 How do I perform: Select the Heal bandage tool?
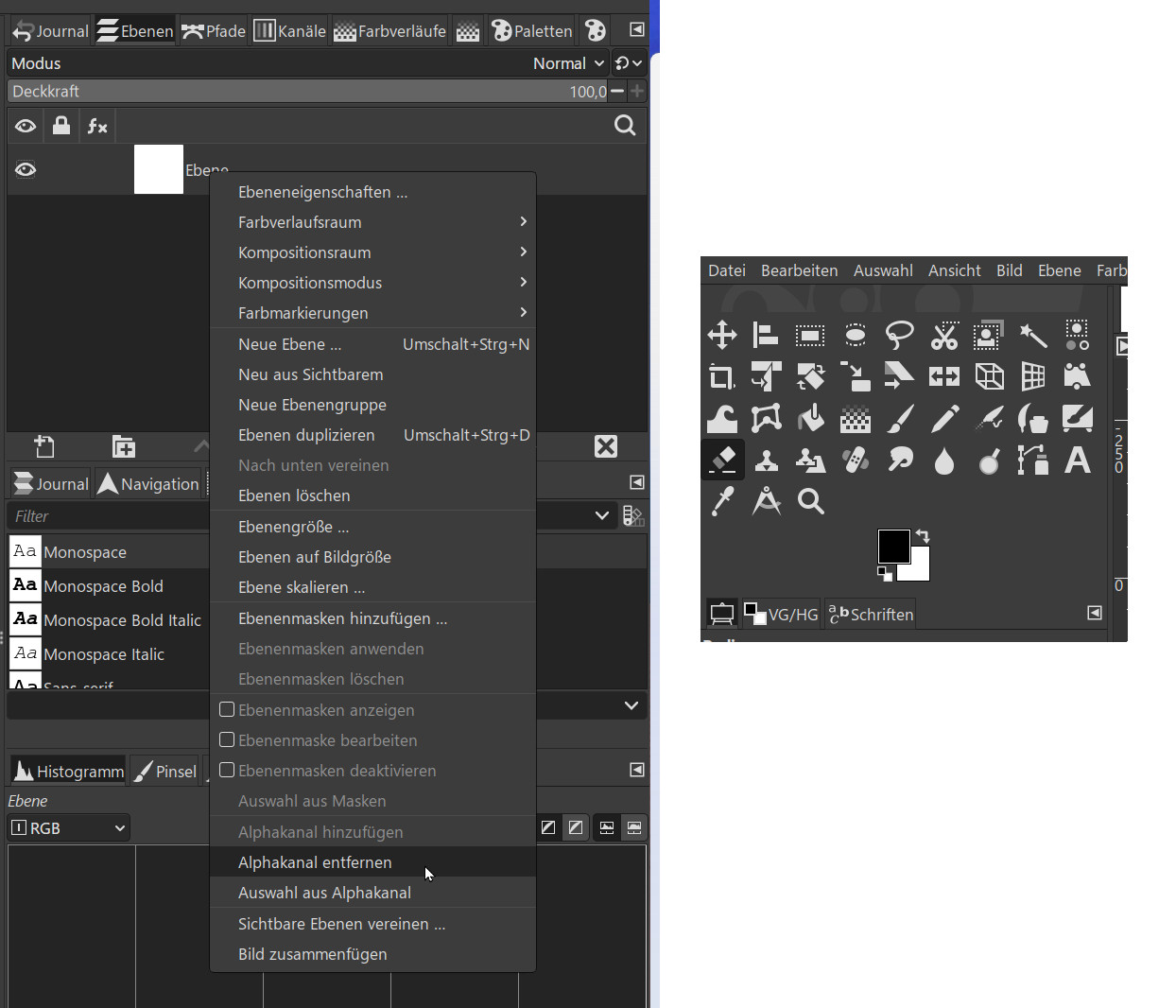pos(856,460)
